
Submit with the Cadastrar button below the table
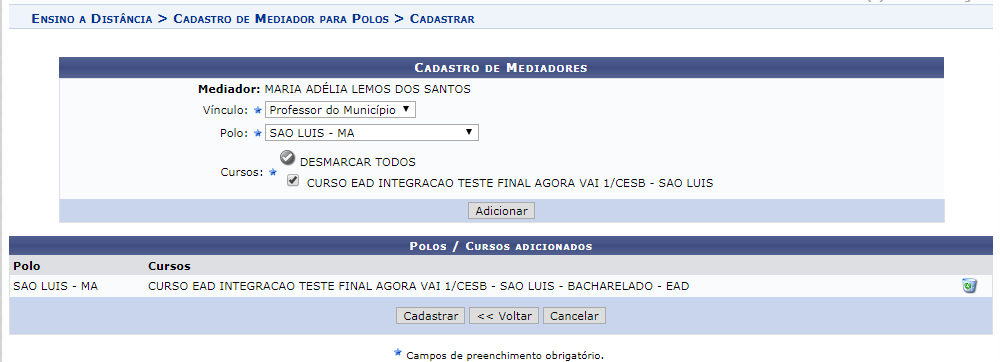pyautogui.click(x=430, y=316)
